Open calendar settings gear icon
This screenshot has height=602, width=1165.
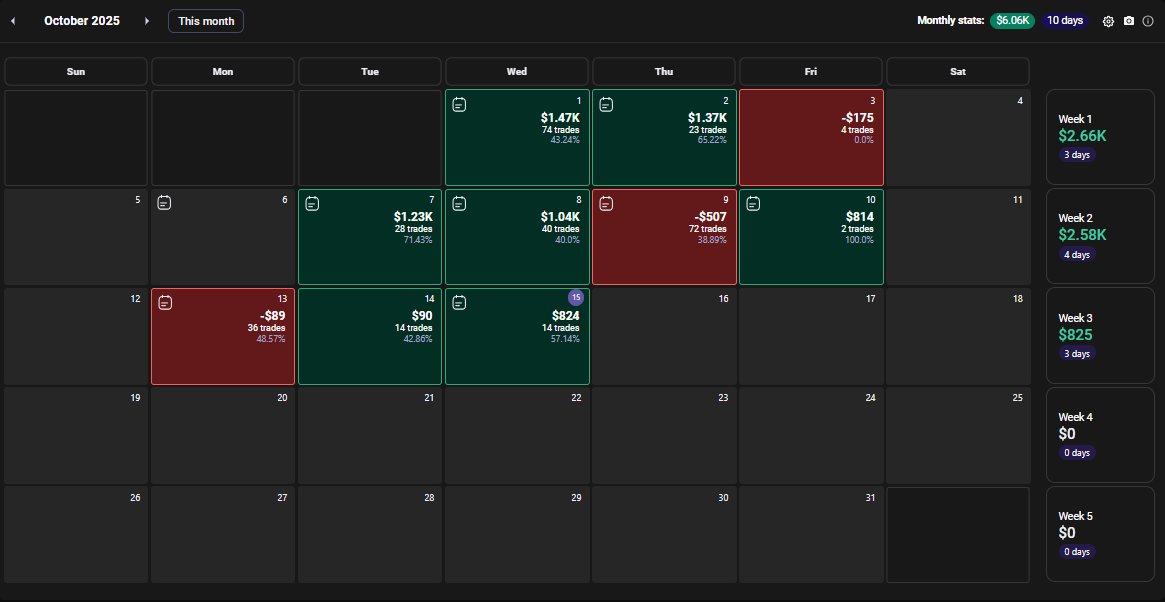[x=1108, y=21]
